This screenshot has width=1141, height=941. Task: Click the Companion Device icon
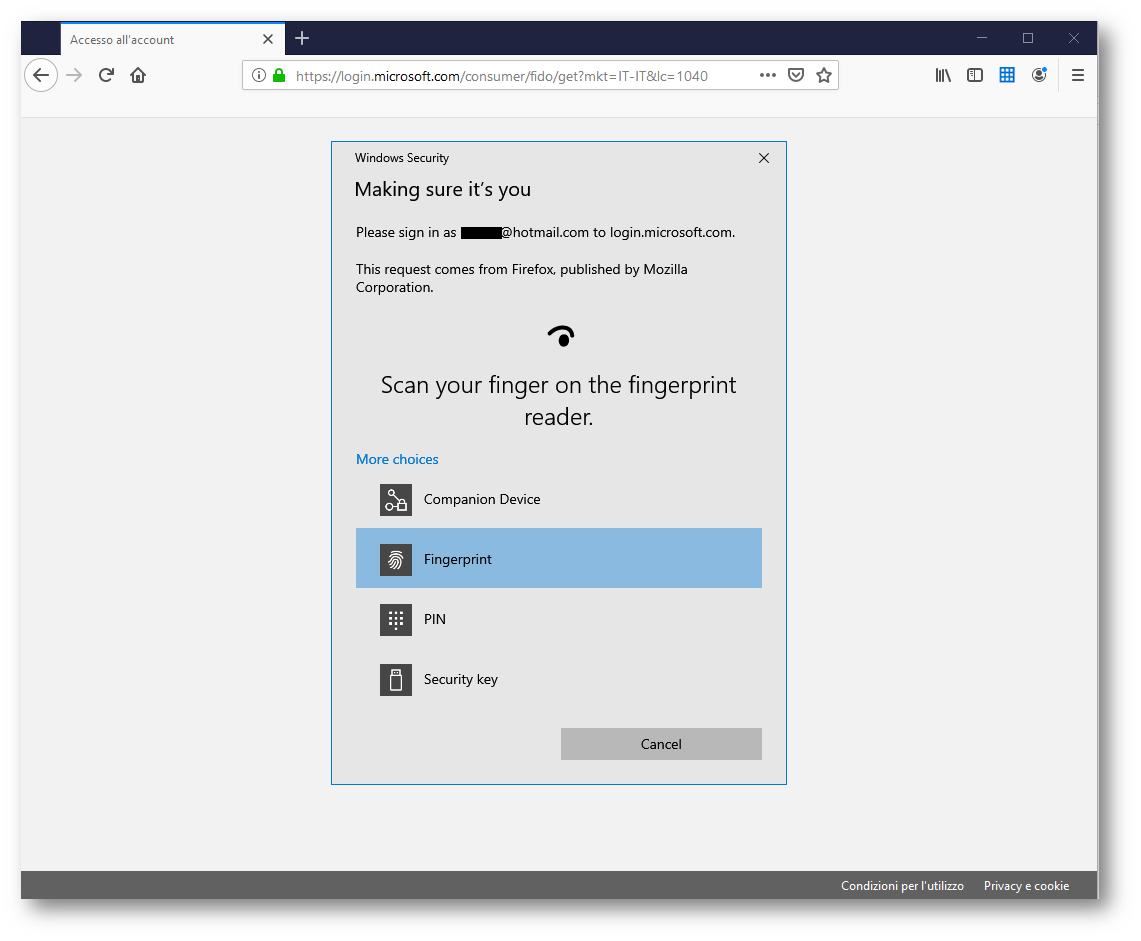click(x=396, y=500)
